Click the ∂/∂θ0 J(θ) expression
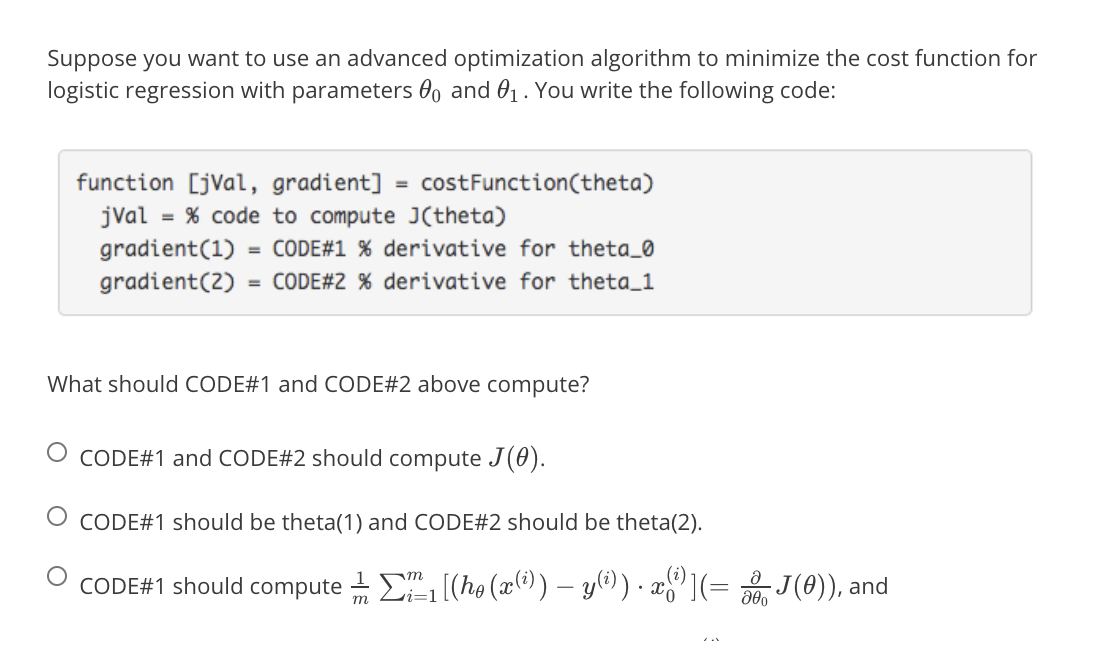This screenshot has height=646, width=1096. [785, 587]
